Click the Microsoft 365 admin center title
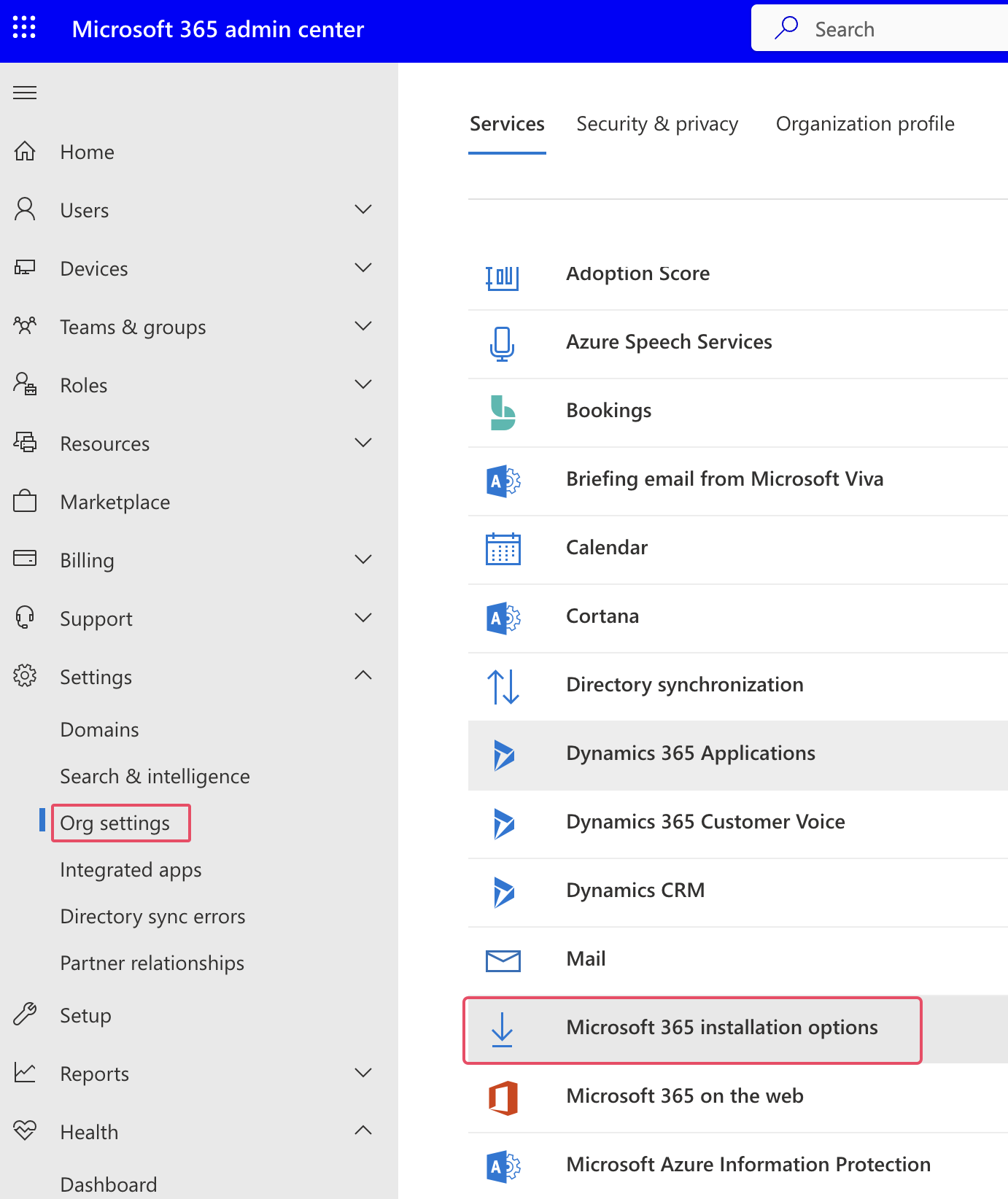The width and height of the screenshot is (1008, 1199). coord(218,29)
